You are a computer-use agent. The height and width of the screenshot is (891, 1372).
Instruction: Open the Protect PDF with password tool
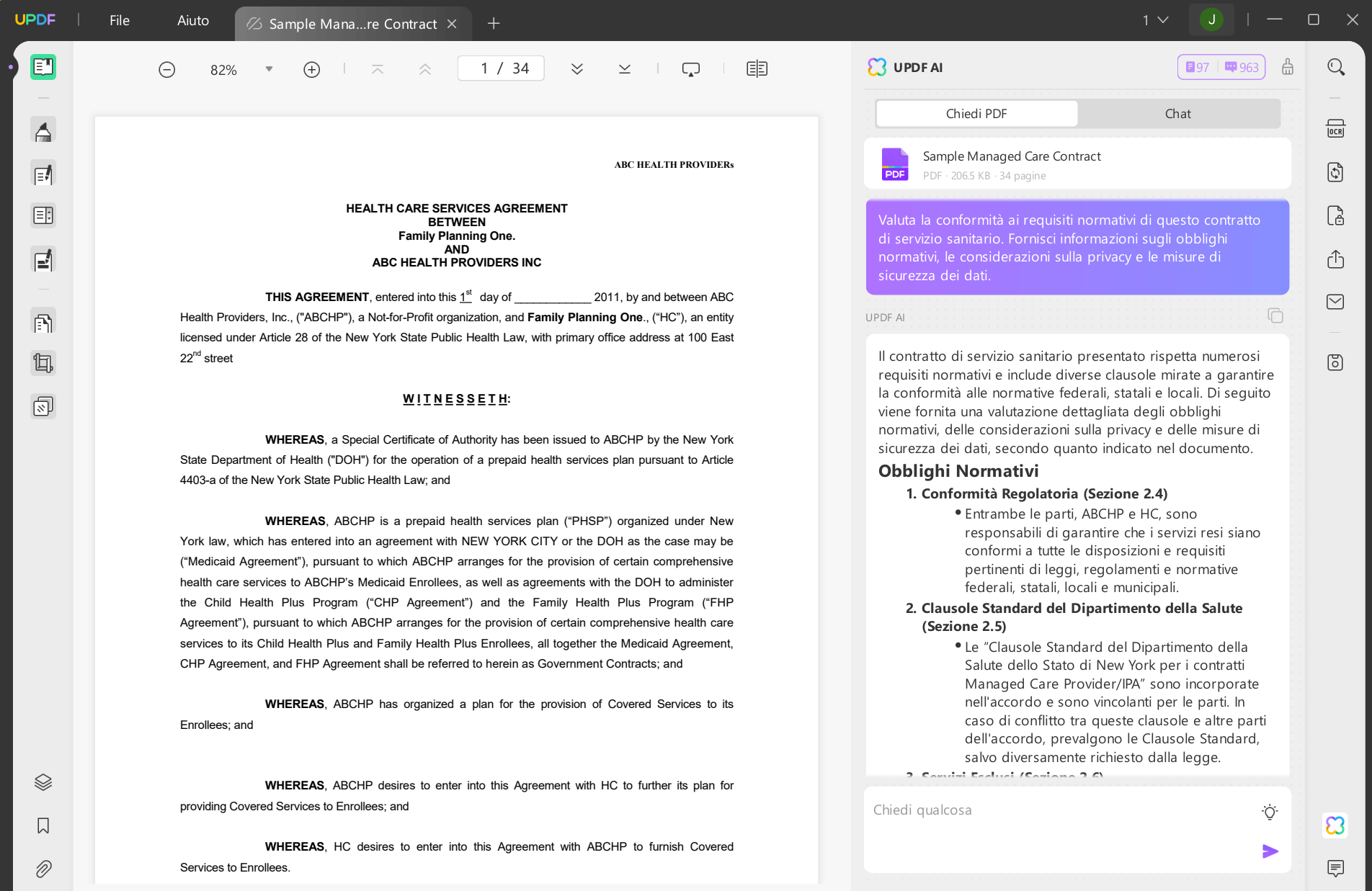(1336, 215)
